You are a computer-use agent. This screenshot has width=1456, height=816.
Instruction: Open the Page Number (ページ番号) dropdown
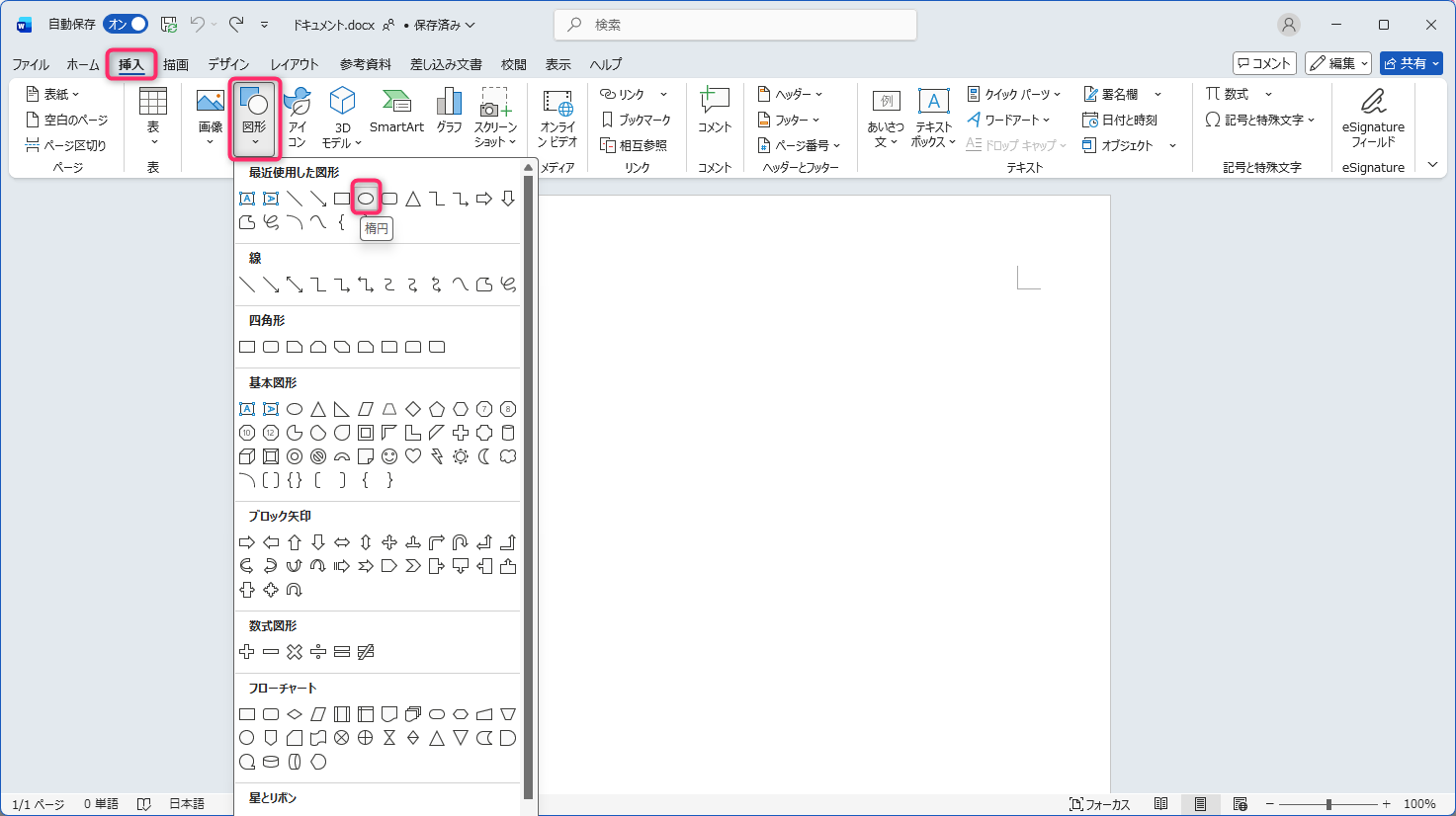pos(799,145)
